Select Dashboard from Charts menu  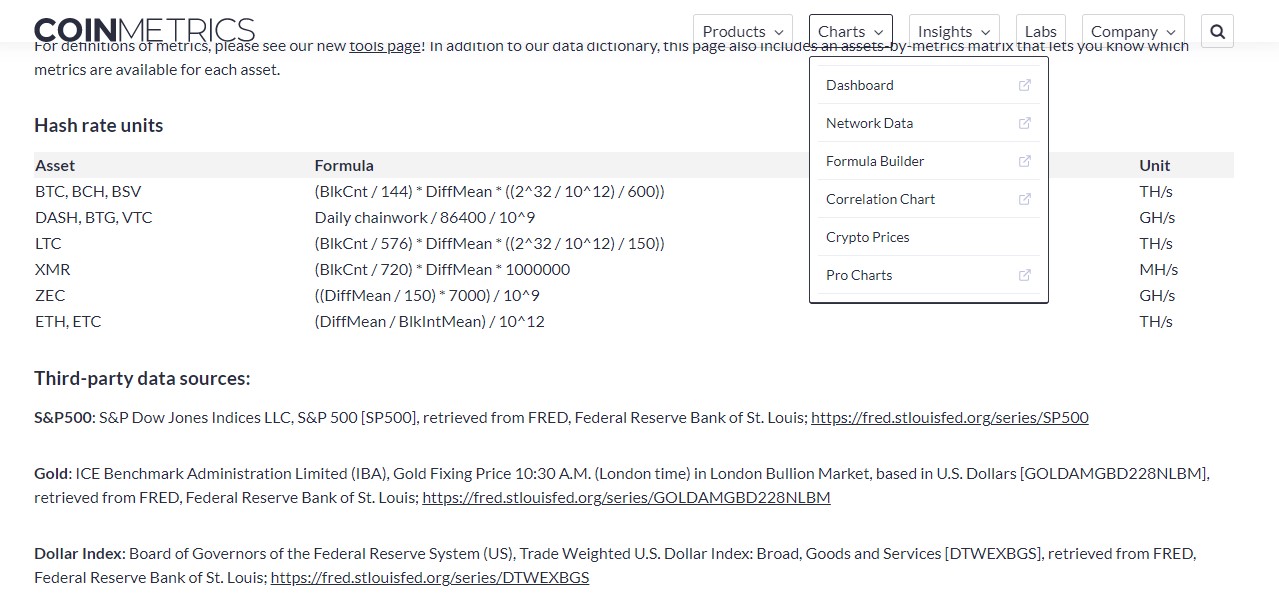pos(928,85)
